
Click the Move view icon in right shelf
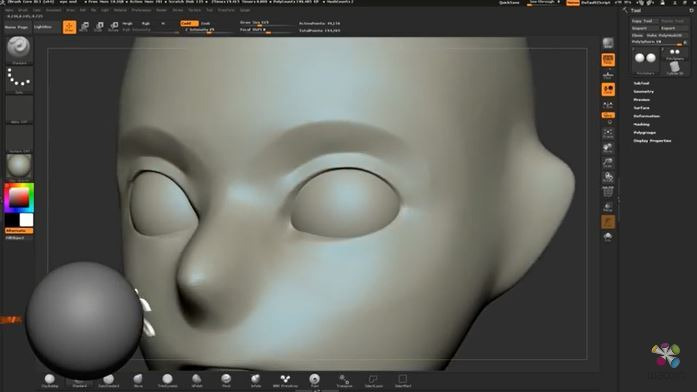608,148
